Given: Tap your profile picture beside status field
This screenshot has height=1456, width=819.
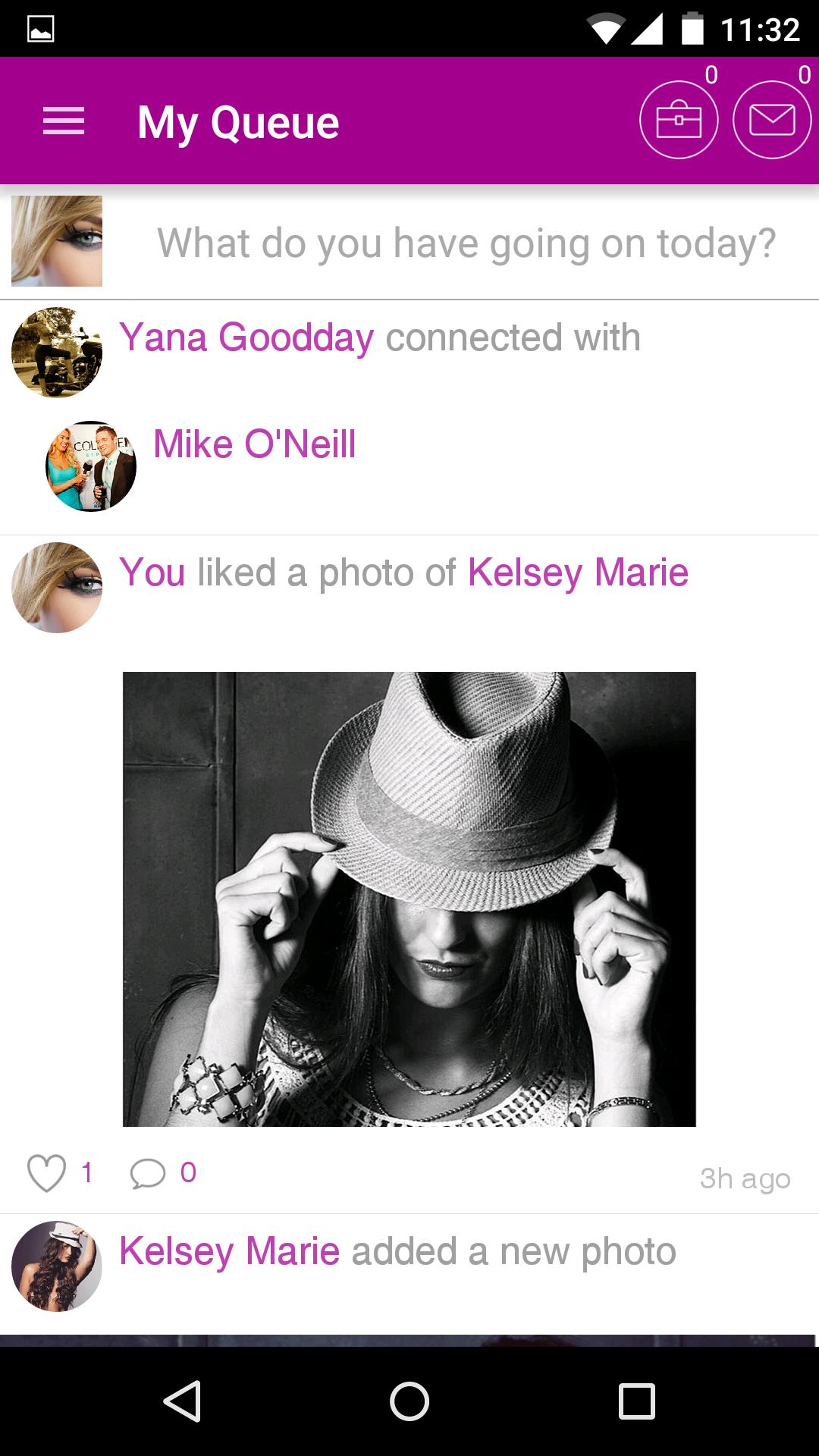Looking at the screenshot, I should click(57, 241).
